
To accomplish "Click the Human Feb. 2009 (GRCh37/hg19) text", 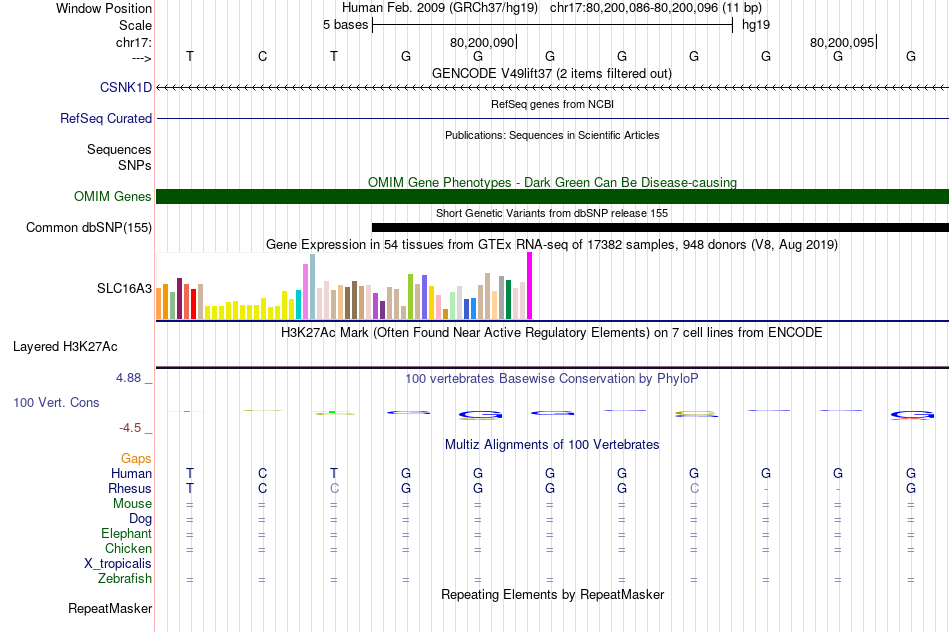I will pyautogui.click(x=440, y=8).
